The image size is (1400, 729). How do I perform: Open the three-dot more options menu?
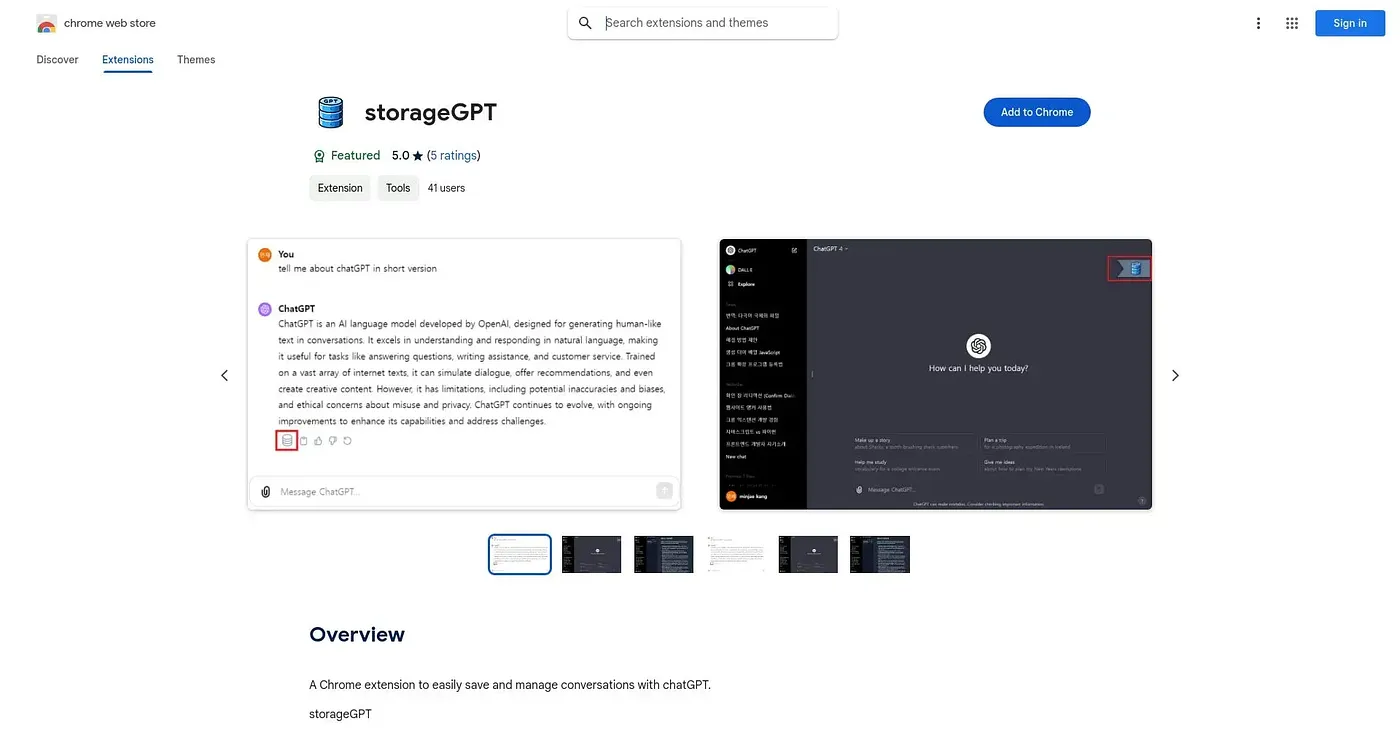click(1258, 23)
